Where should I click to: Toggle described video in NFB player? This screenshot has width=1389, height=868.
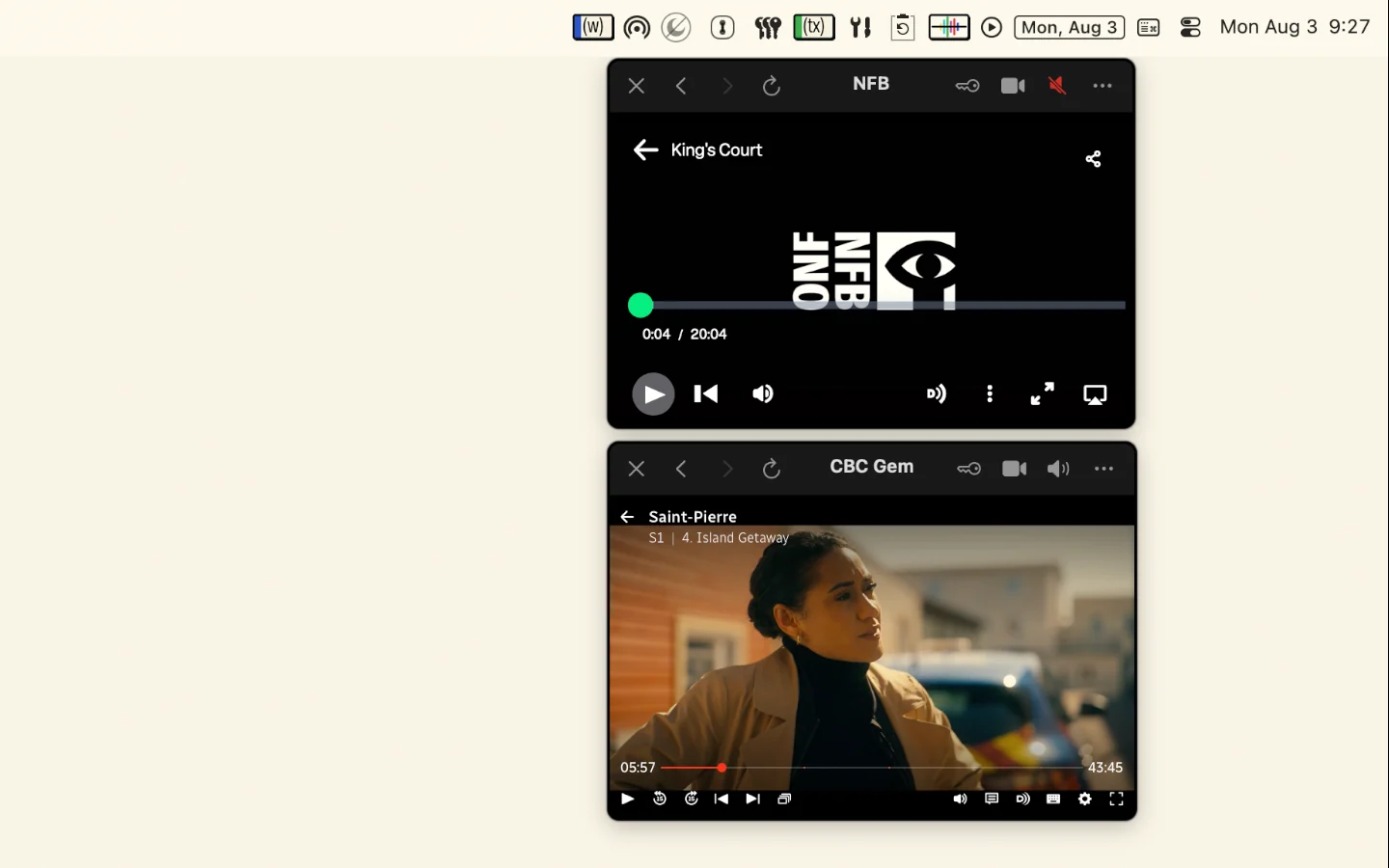click(937, 393)
